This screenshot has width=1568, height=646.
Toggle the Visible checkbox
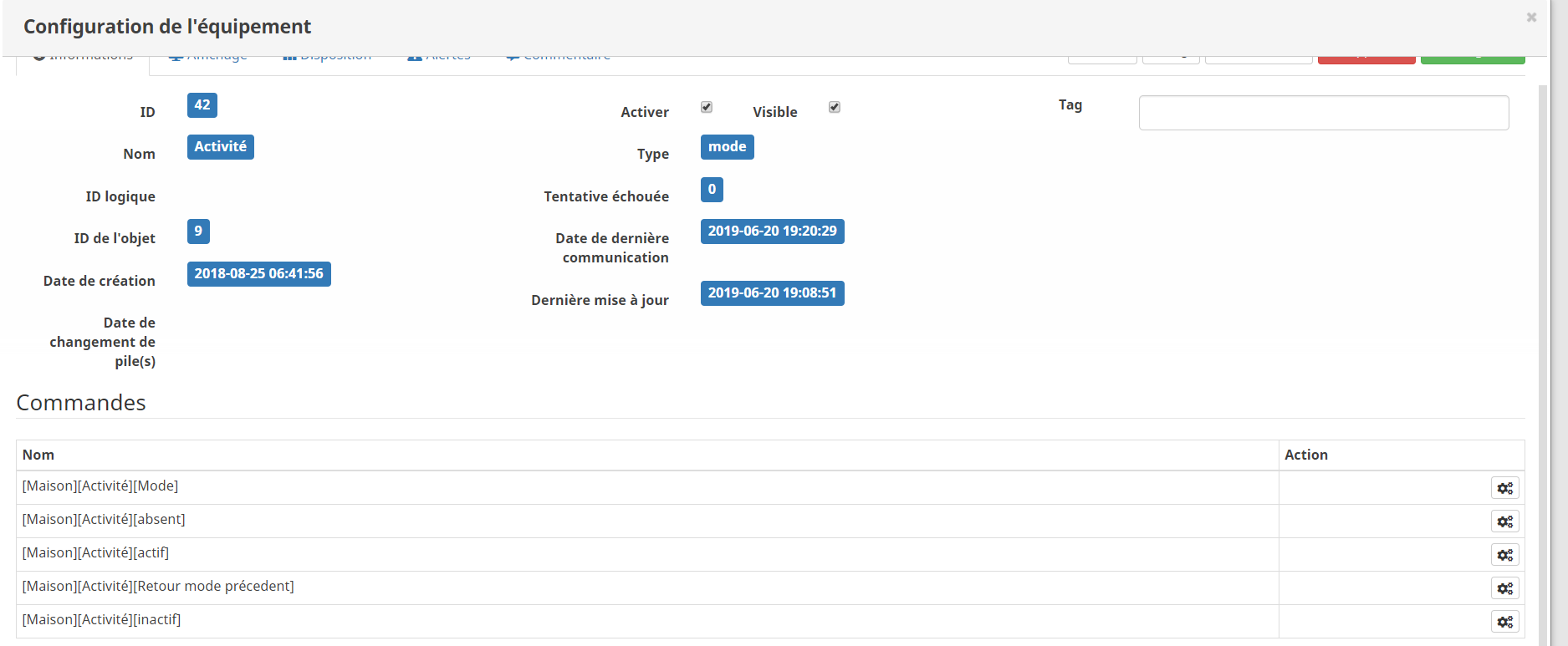coord(835,107)
